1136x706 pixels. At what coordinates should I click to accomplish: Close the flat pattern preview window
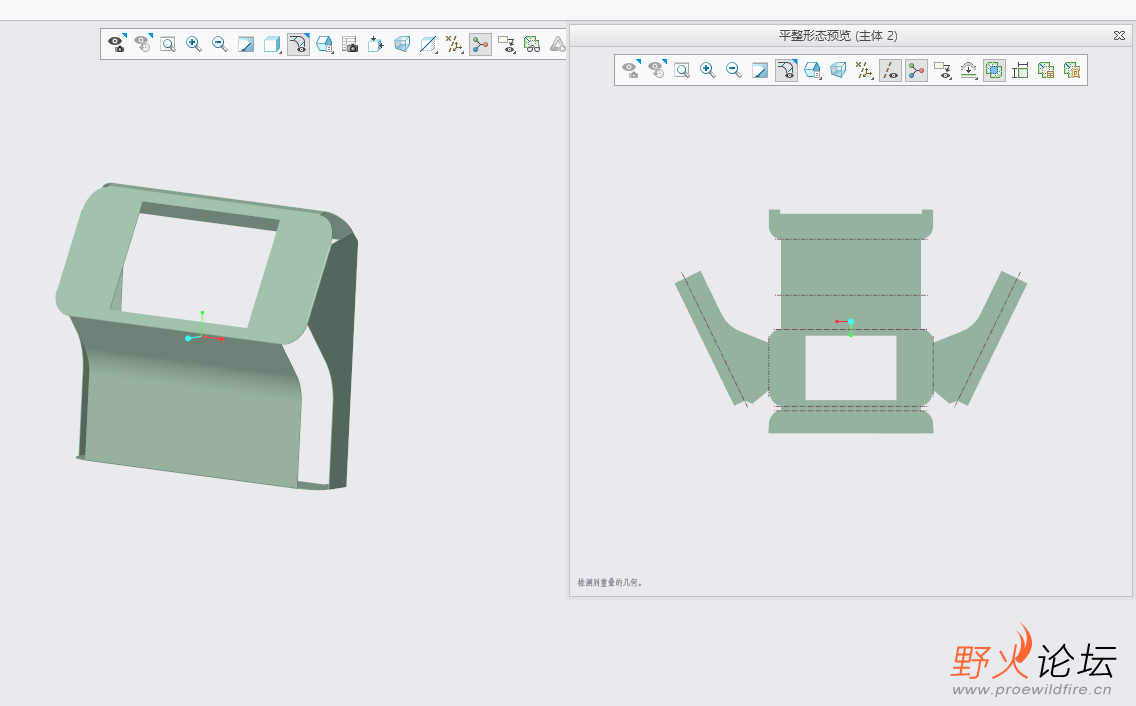point(1119,35)
